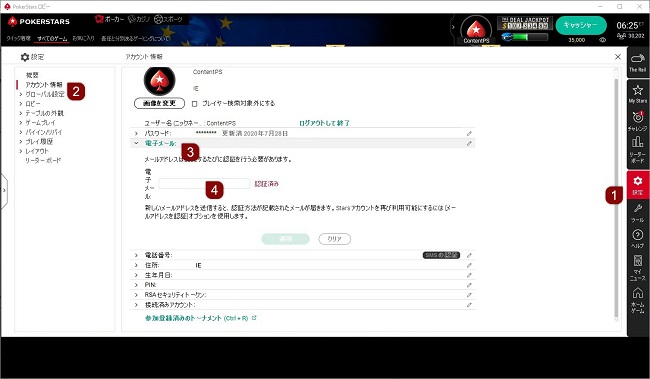The image size is (650, 379).
Task: Open The Rail in right sidebar
Action: click(x=638, y=63)
